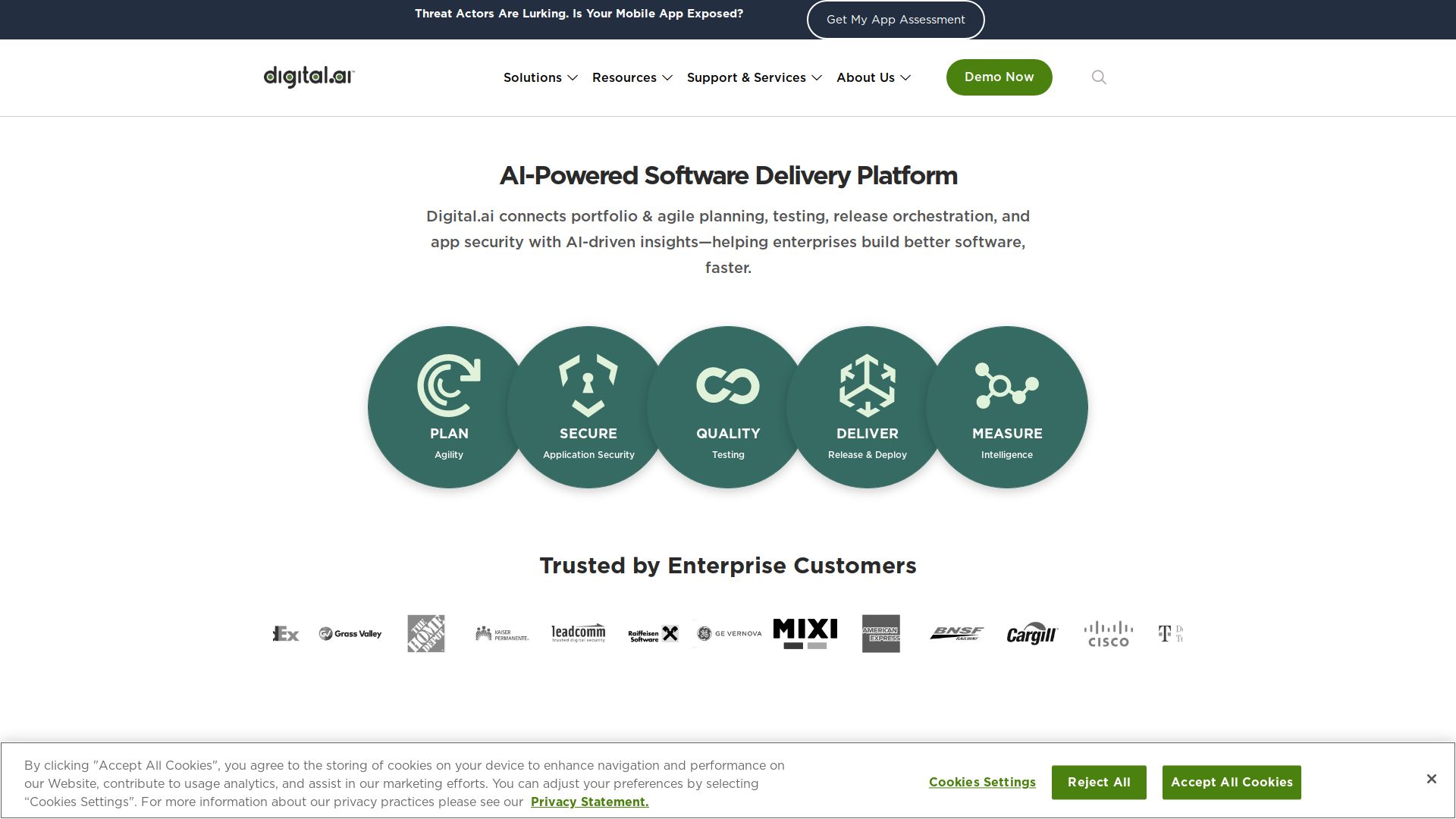Click the Home Depot logo

click(426, 634)
